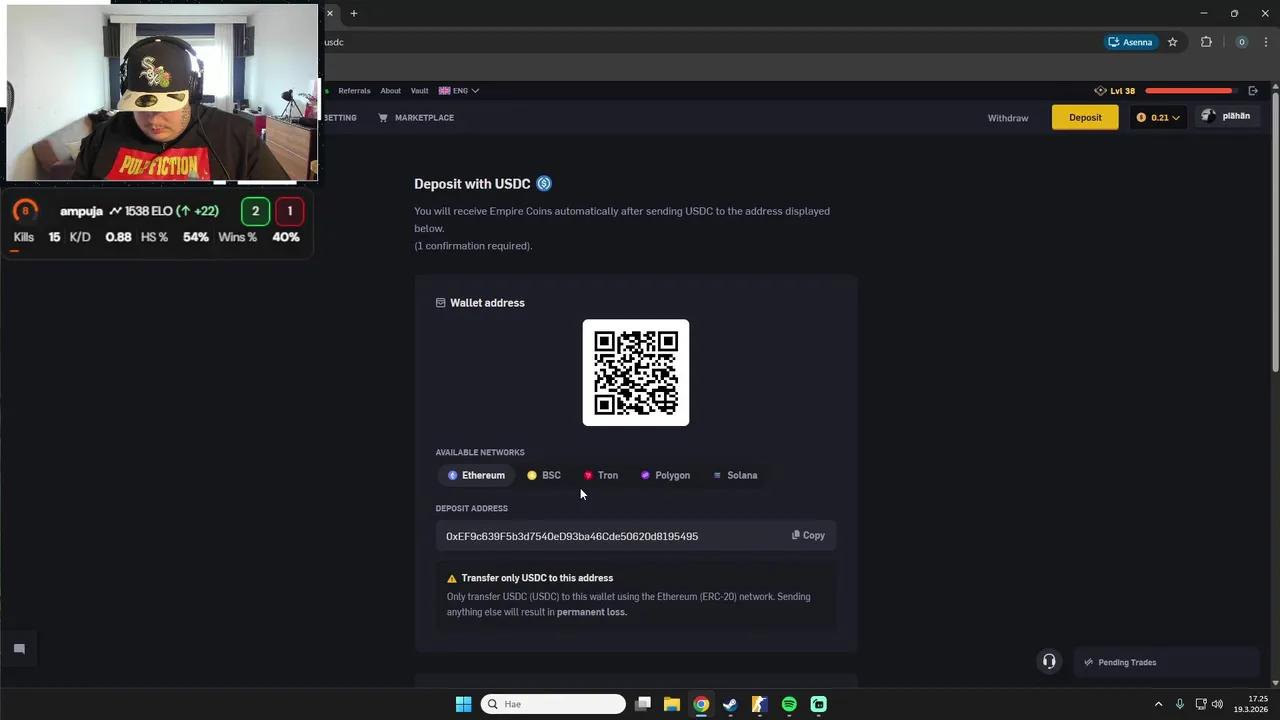Switch to the Solana network
The height and width of the screenshot is (720, 1280).
(735, 475)
